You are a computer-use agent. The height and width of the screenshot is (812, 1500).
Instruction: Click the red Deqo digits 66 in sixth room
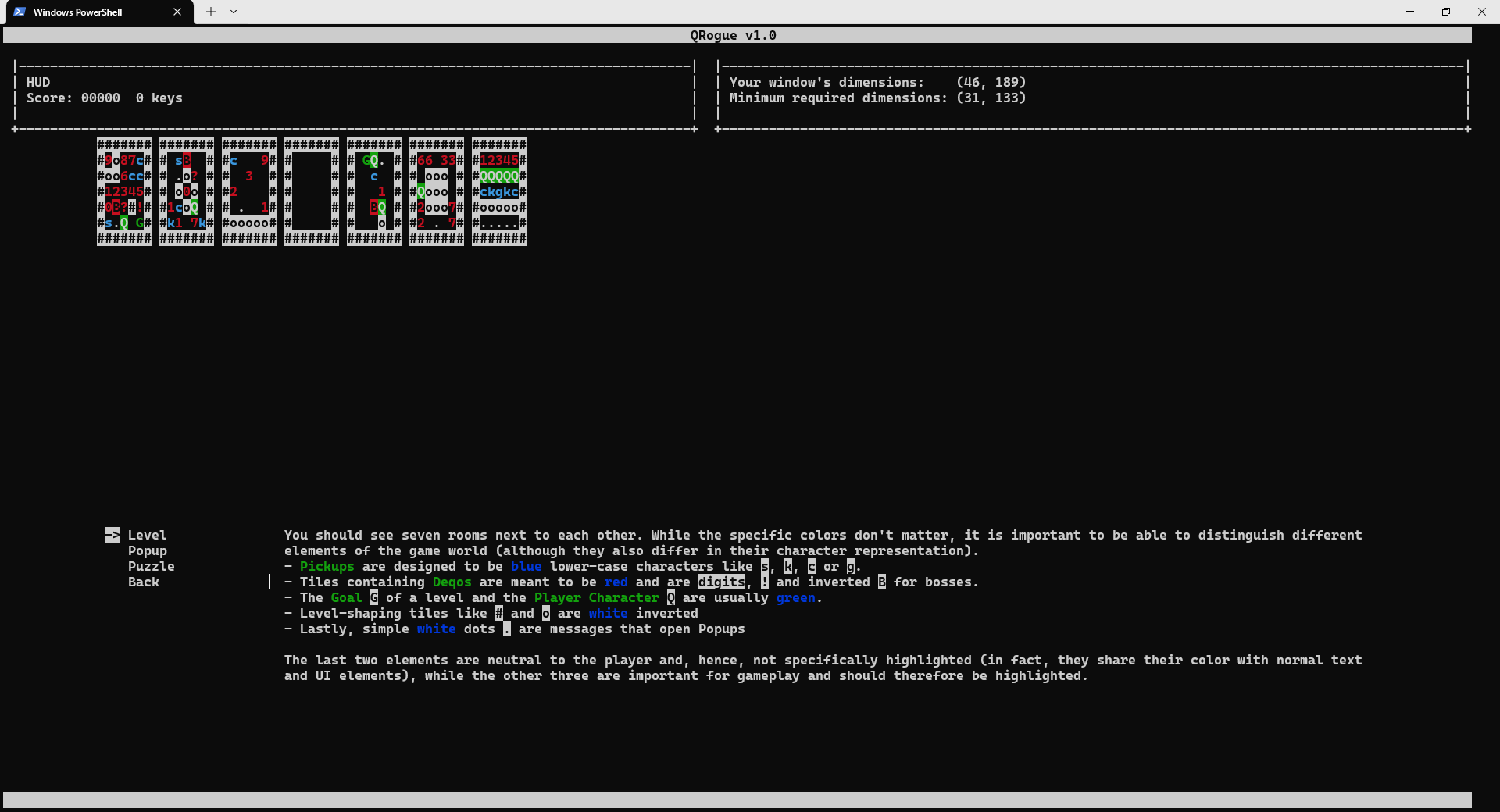pyautogui.click(x=424, y=161)
